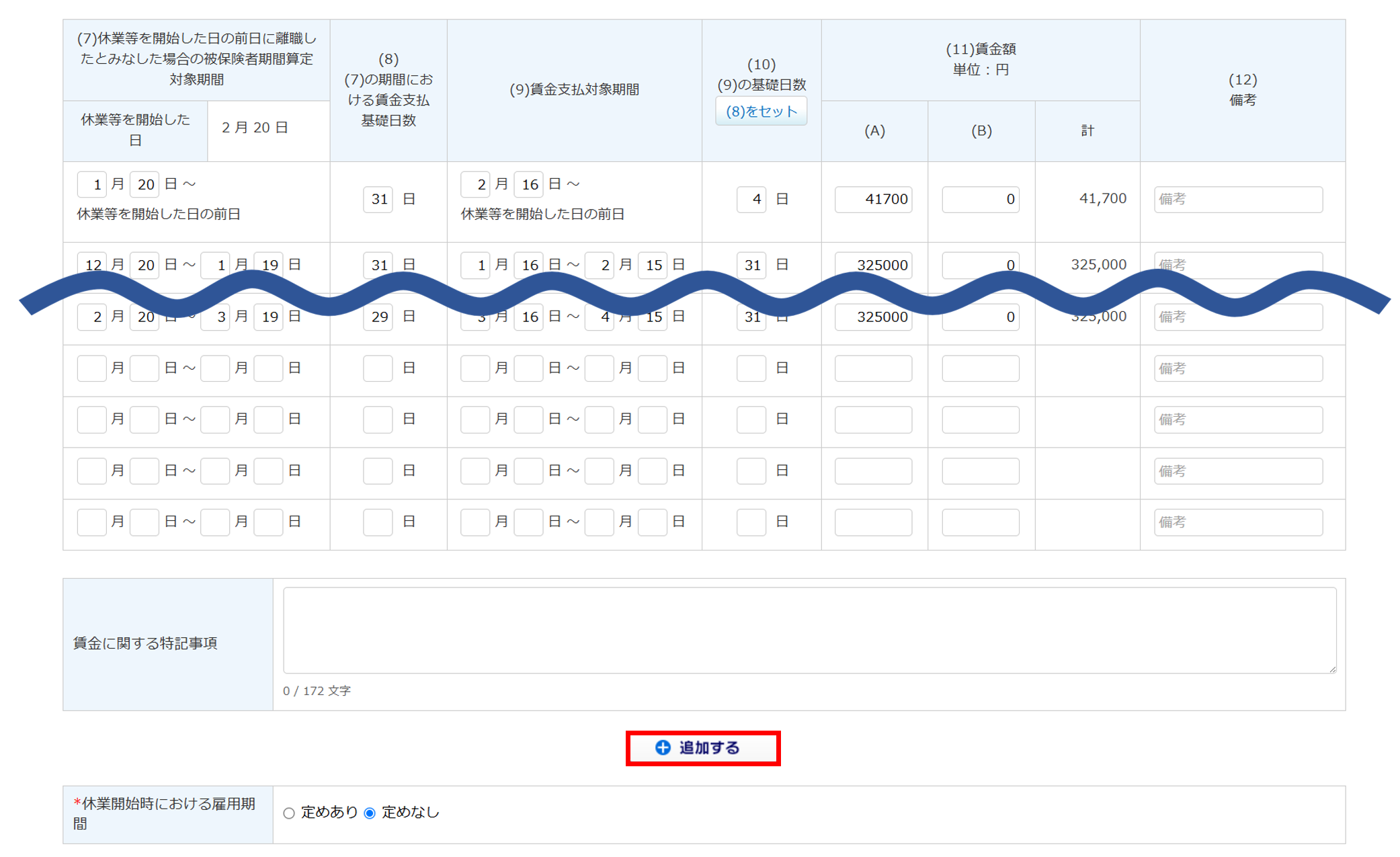Viewport: 1400px width, 857px height.
Task: Select the 定めあり radio button
Action: (x=289, y=813)
